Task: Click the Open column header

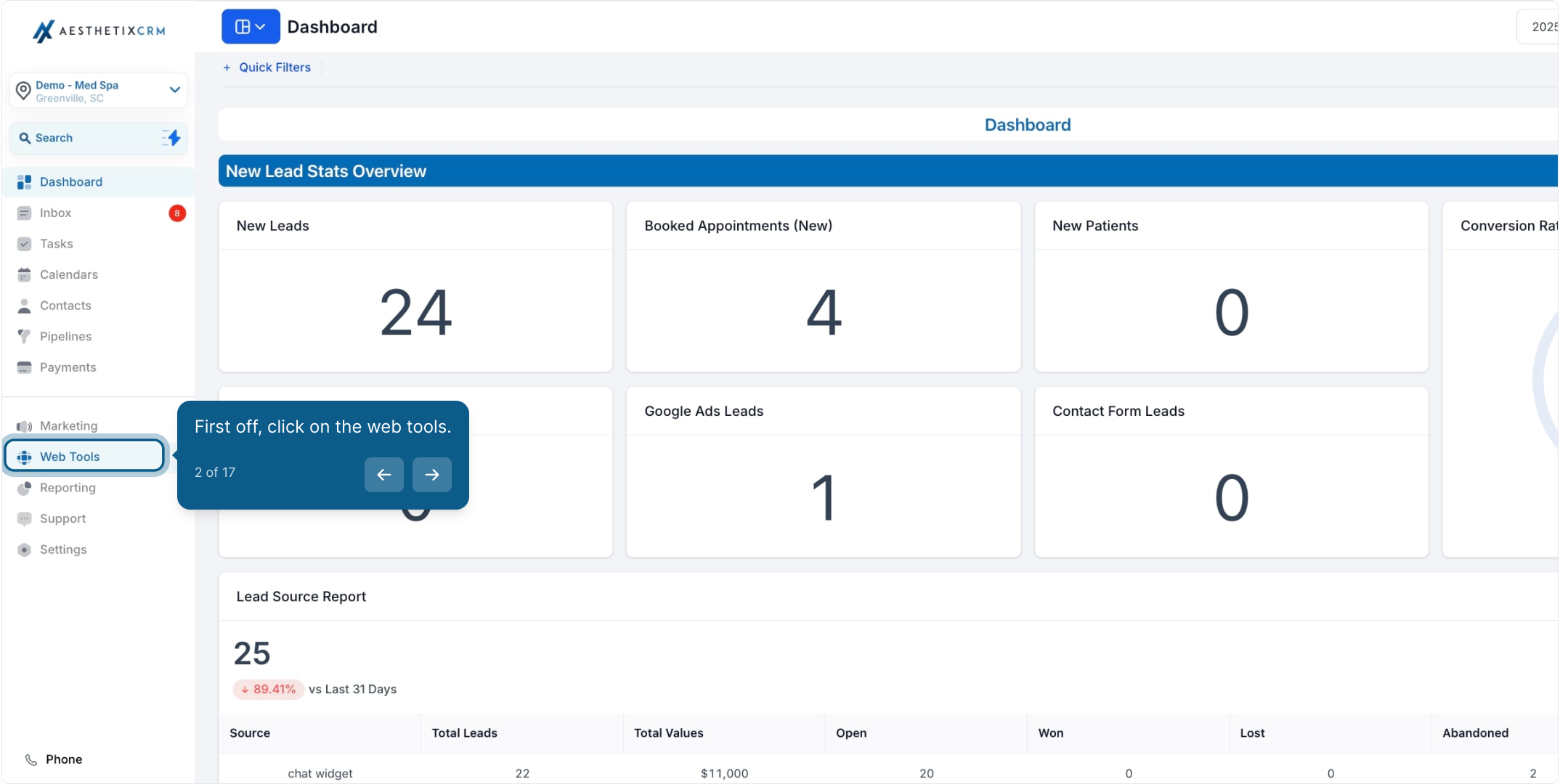Action: 851,733
